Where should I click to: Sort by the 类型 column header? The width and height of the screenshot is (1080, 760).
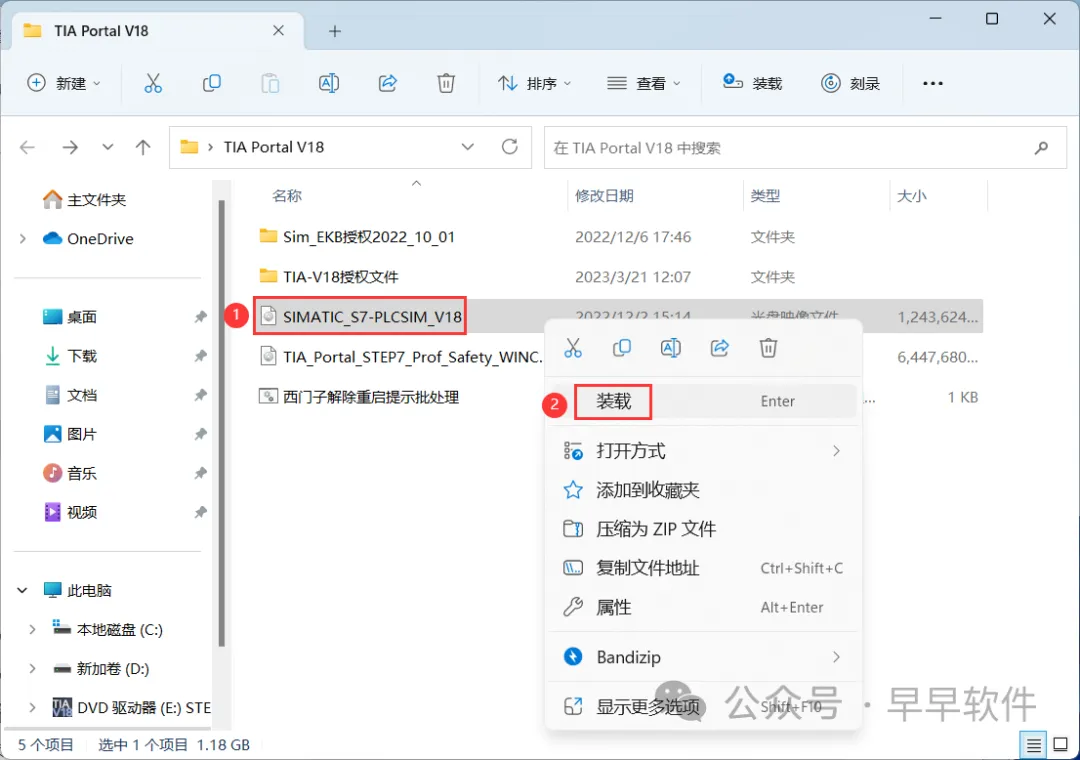(765, 196)
